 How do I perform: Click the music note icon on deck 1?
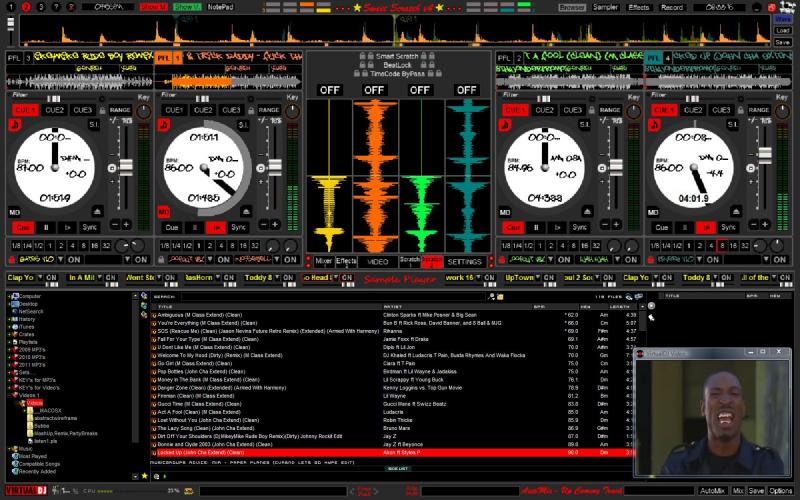[163, 125]
